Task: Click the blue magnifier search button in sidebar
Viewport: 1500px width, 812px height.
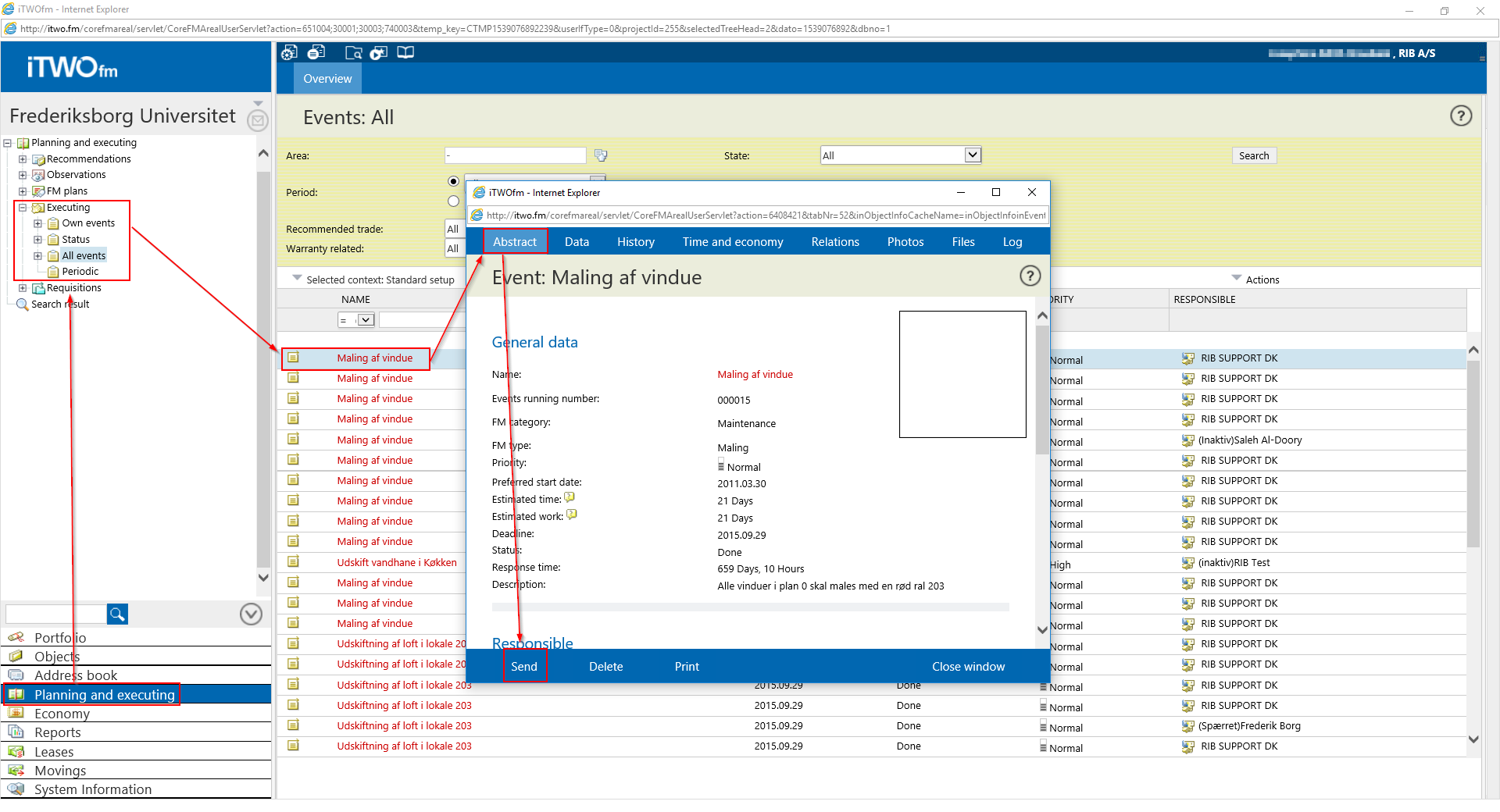Action: pyautogui.click(x=117, y=614)
